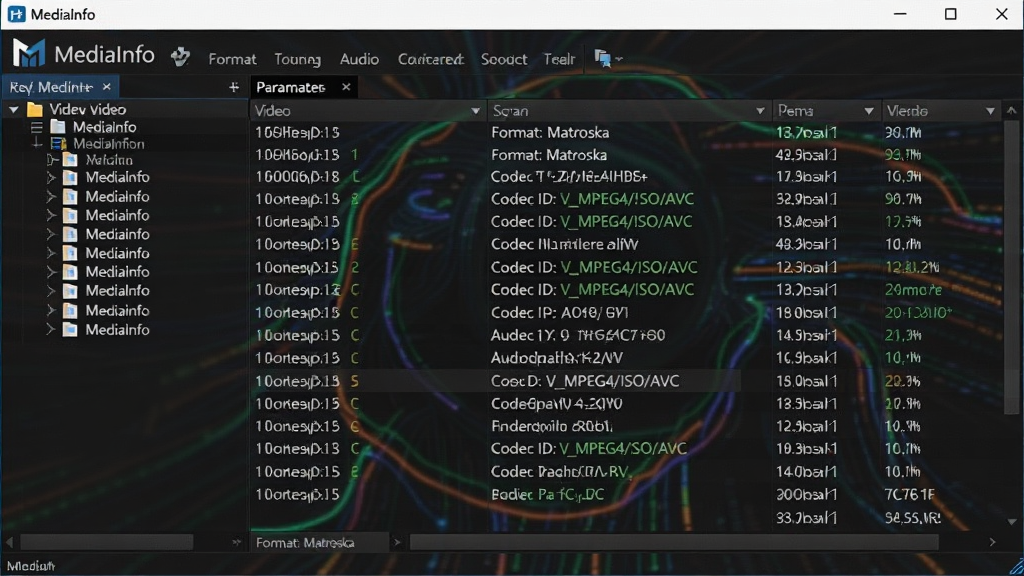1024x576 pixels.
Task: Select the Malciun tree item
Action: 109,160
